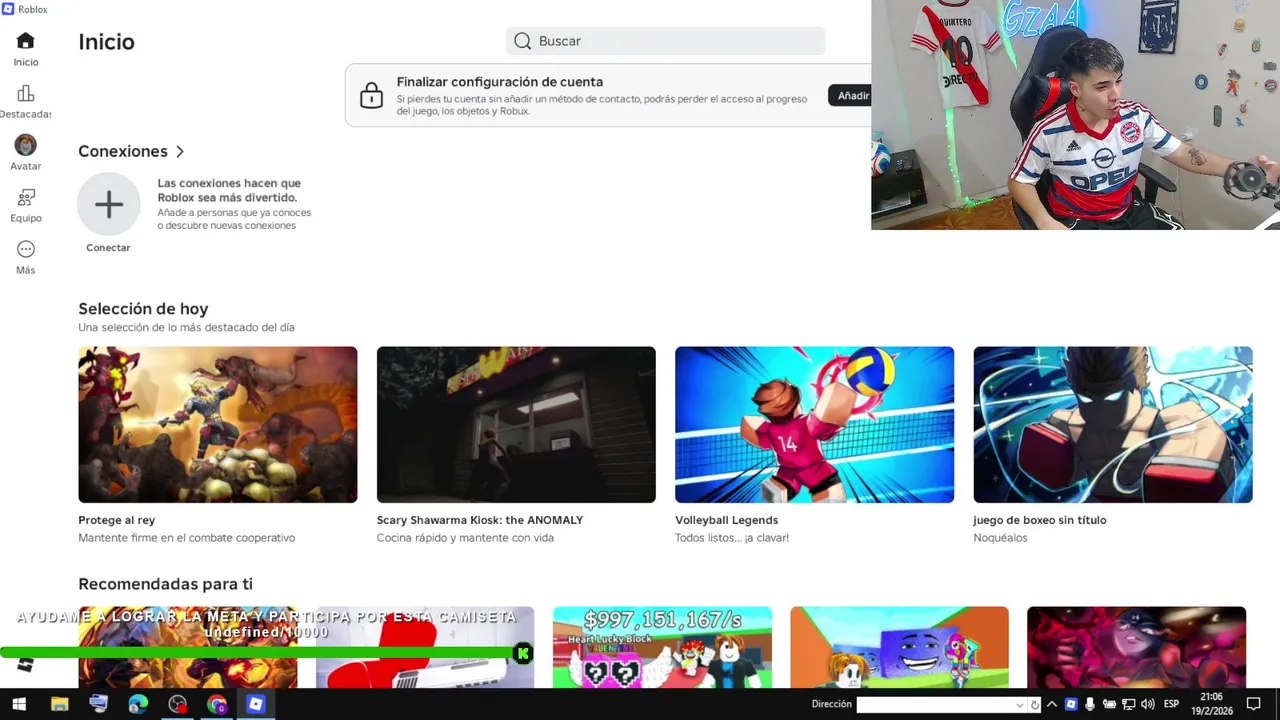Open the Inicio home icon in sidebar

coord(26,41)
